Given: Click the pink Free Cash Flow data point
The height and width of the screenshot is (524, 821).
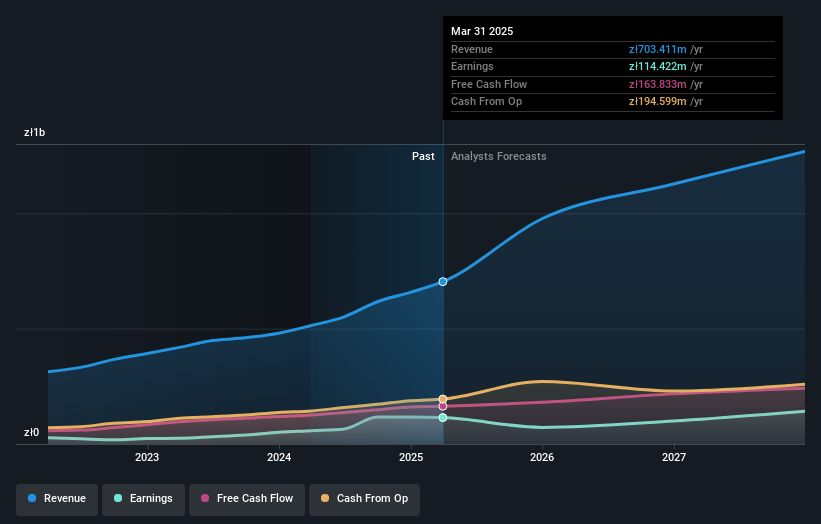Looking at the screenshot, I should pos(443,406).
